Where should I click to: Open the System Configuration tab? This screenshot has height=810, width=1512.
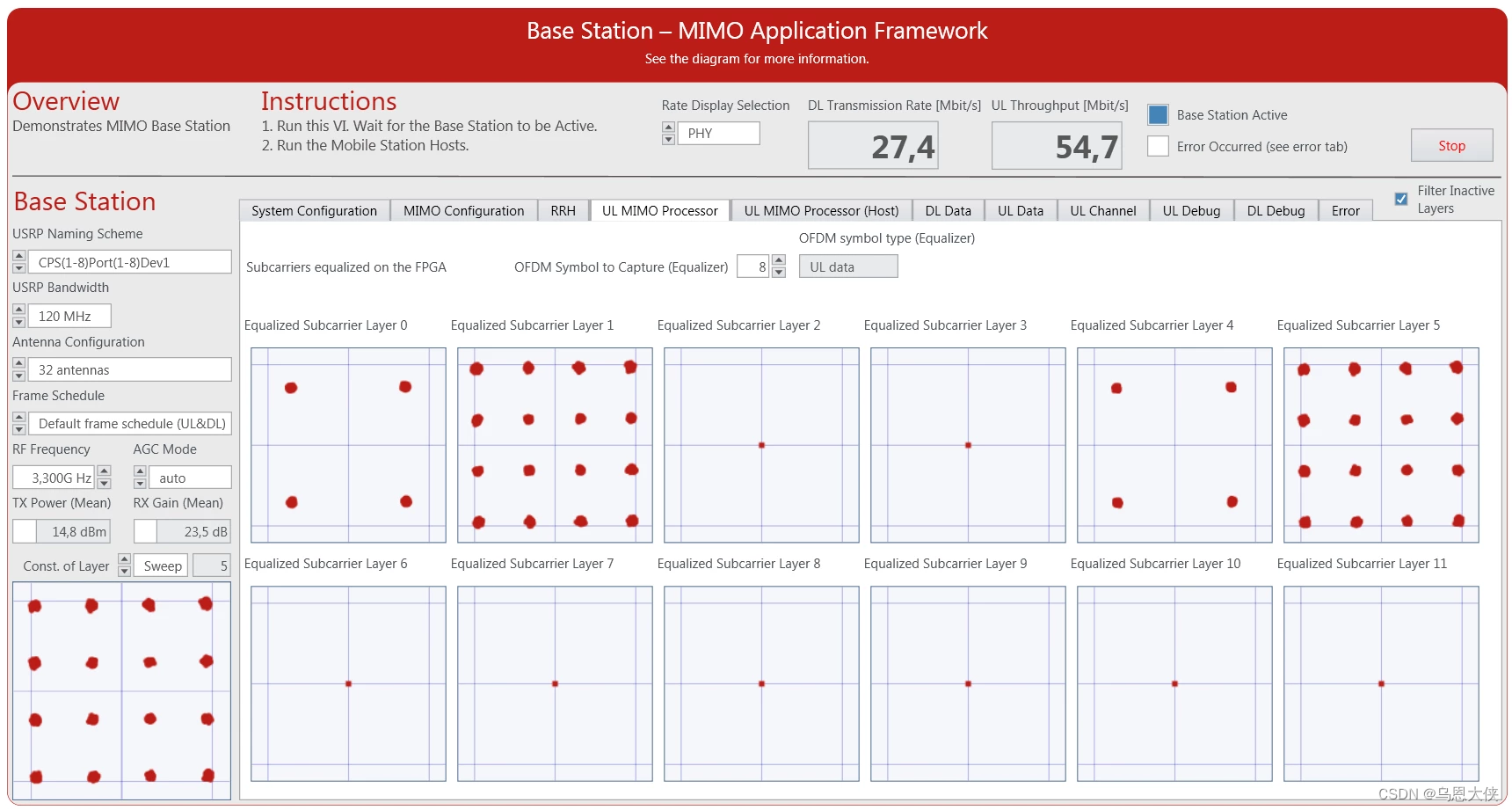[x=314, y=211]
